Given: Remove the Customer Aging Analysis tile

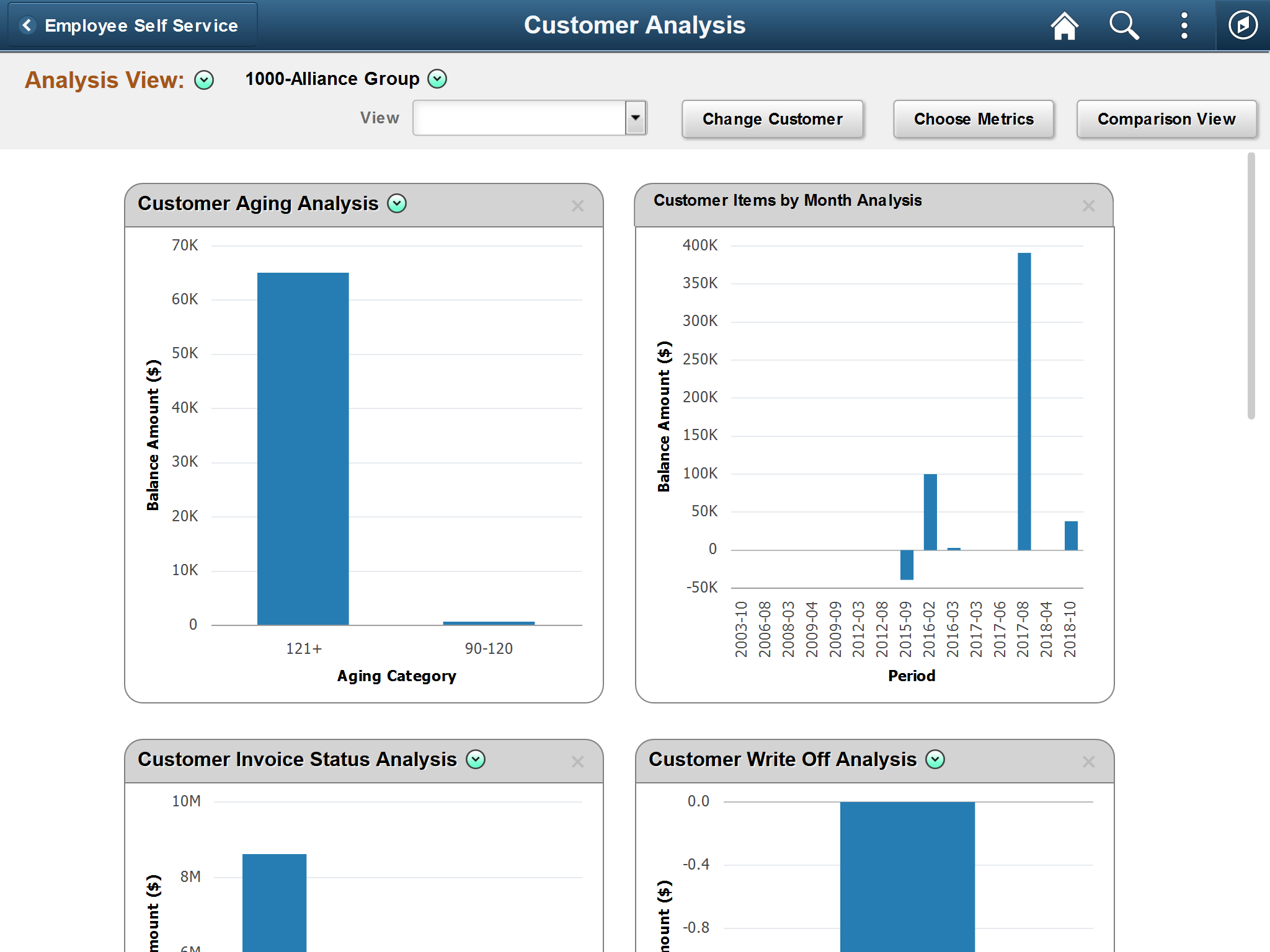Looking at the screenshot, I should 577,206.
